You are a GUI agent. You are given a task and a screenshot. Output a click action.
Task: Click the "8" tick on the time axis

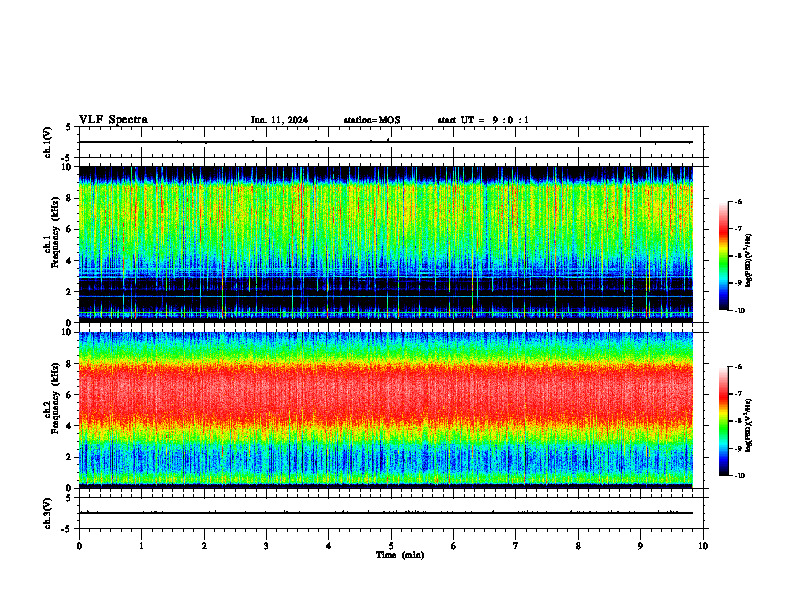click(x=578, y=546)
